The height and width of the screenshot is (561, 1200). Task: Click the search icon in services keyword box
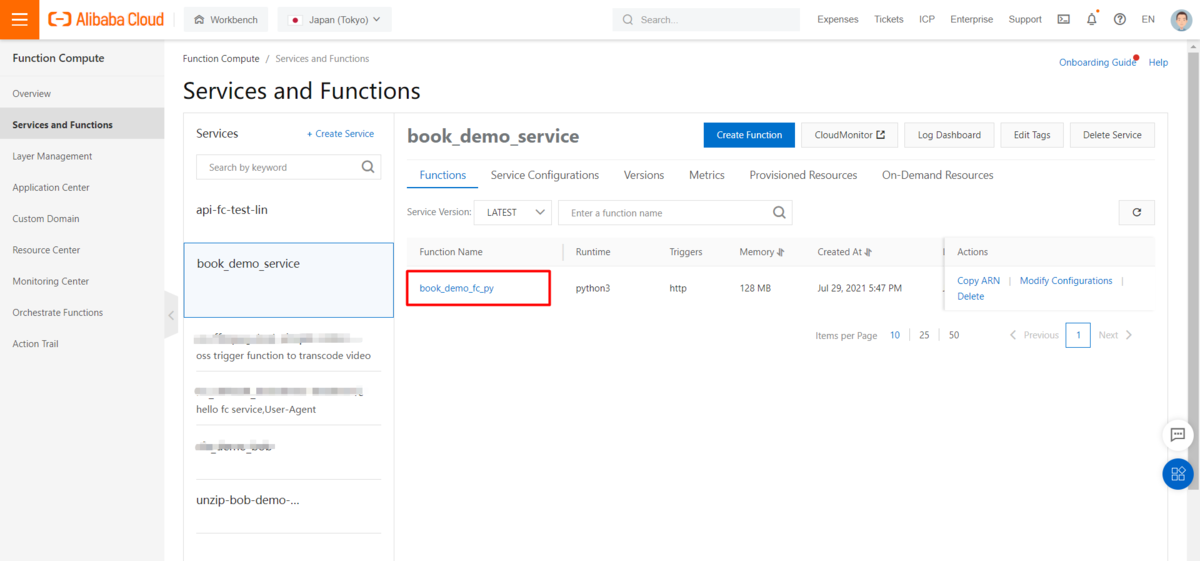click(x=368, y=167)
